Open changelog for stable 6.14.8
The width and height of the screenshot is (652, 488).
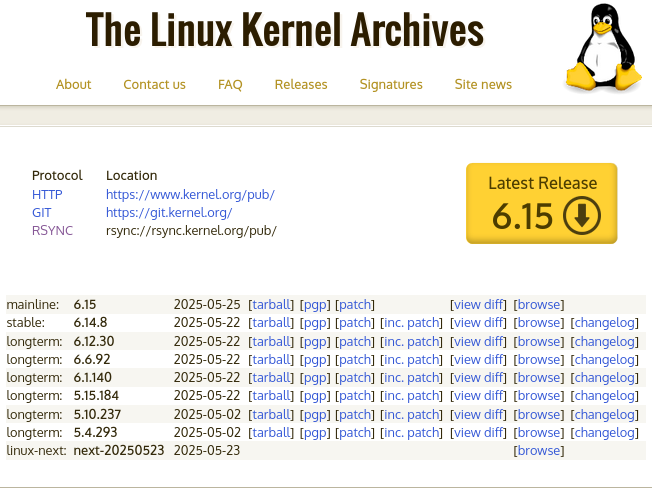(x=605, y=323)
